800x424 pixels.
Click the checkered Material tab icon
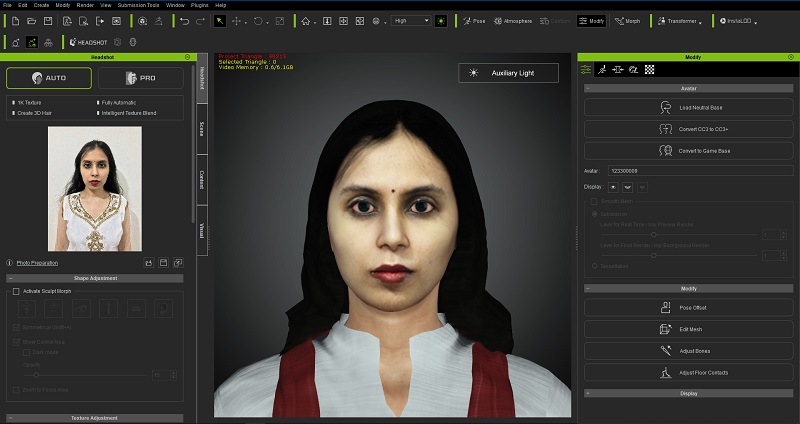[x=649, y=70]
